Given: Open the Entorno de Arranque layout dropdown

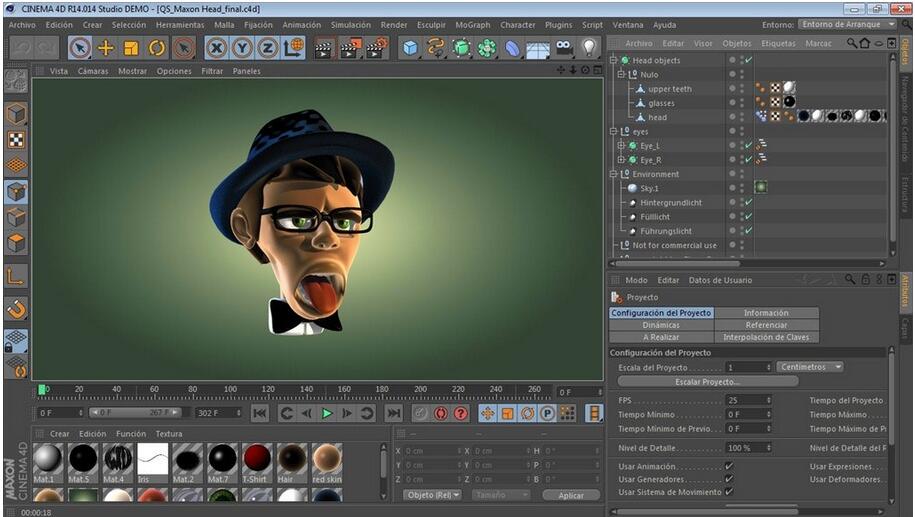Looking at the screenshot, I should coord(846,25).
